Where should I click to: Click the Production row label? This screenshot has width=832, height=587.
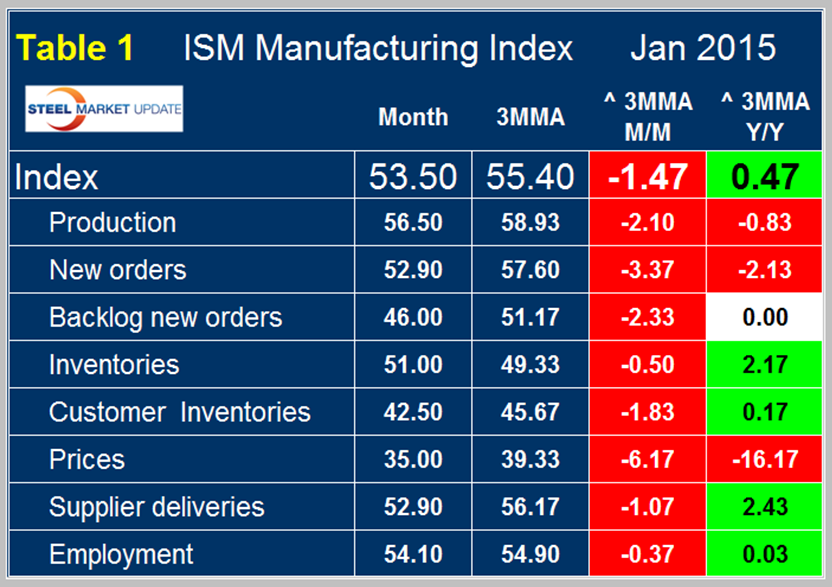[x=112, y=222]
